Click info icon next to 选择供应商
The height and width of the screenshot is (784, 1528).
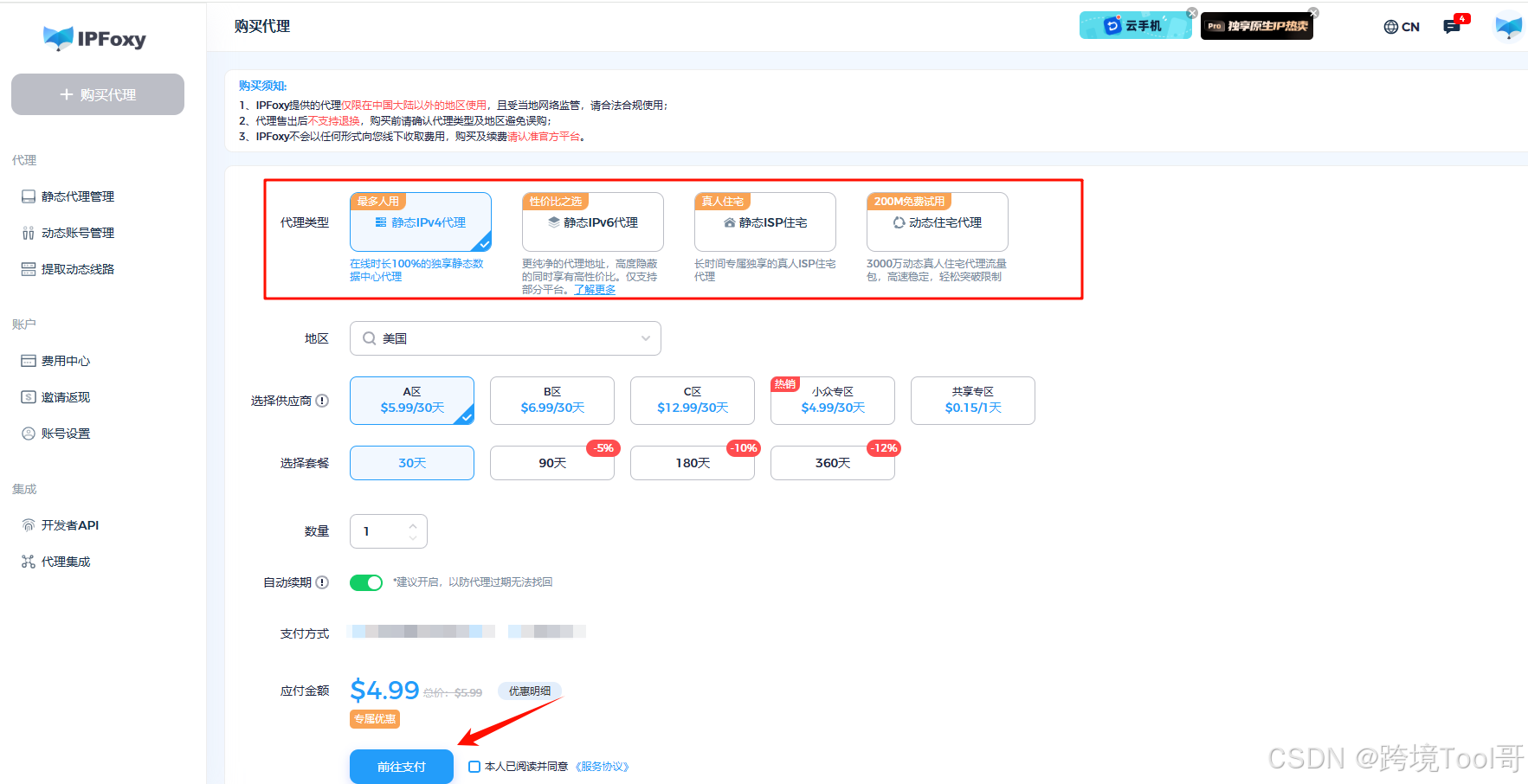pos(322,401)
